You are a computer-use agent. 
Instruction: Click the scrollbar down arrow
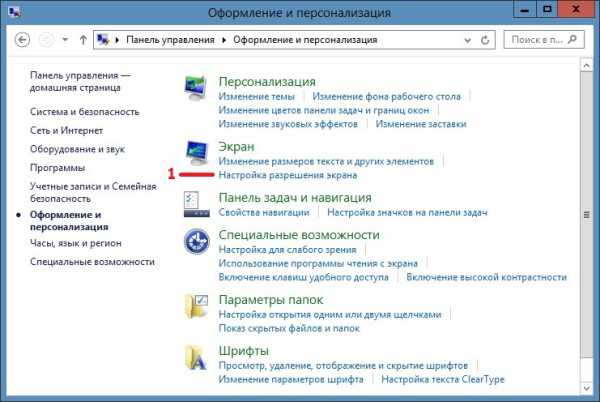tap(587, 389)
